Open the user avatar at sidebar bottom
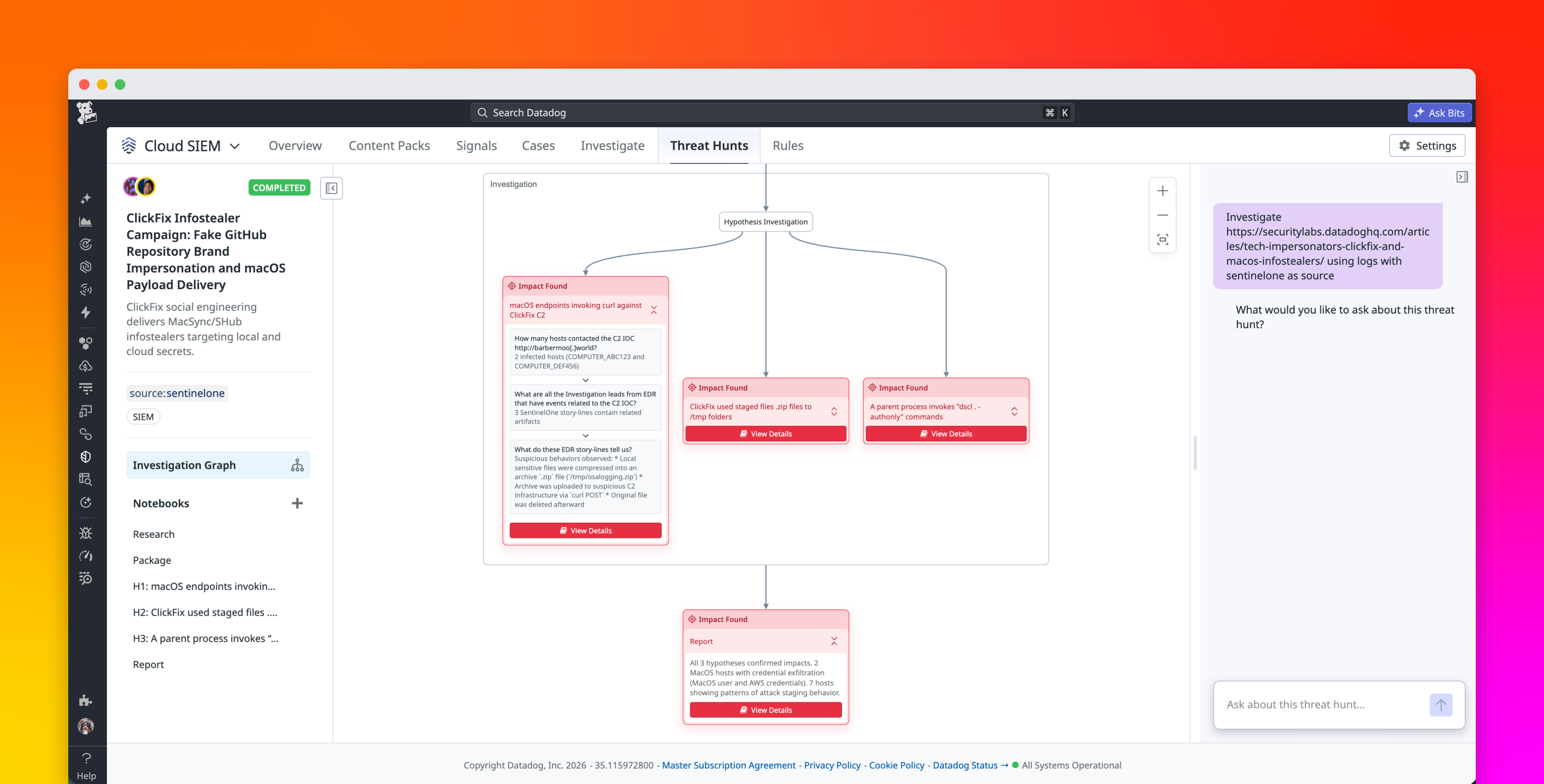This screenshot has height=784, width=1544. click(86, 726)
